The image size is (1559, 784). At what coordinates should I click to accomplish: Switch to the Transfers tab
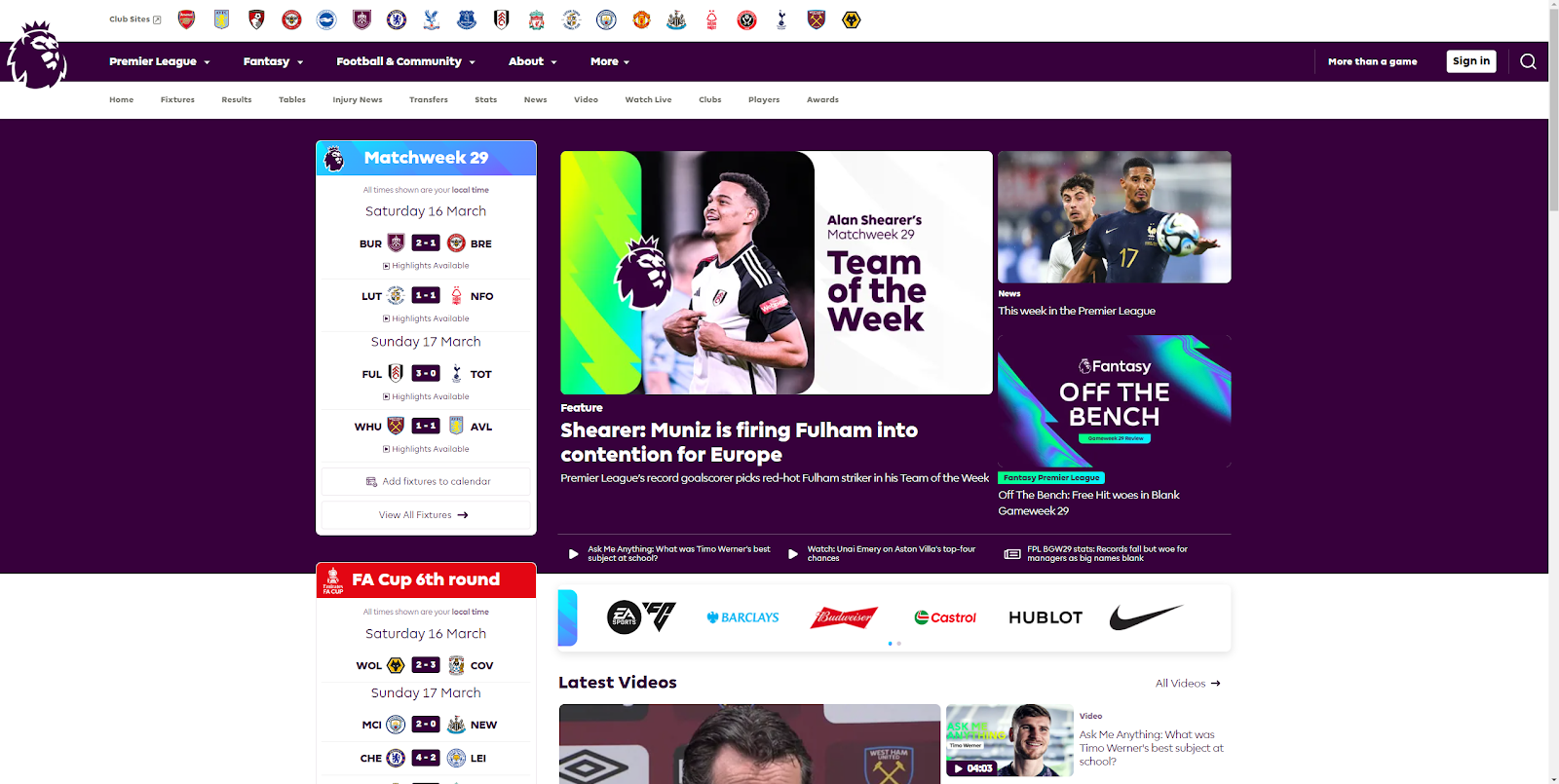coord(429,99)
